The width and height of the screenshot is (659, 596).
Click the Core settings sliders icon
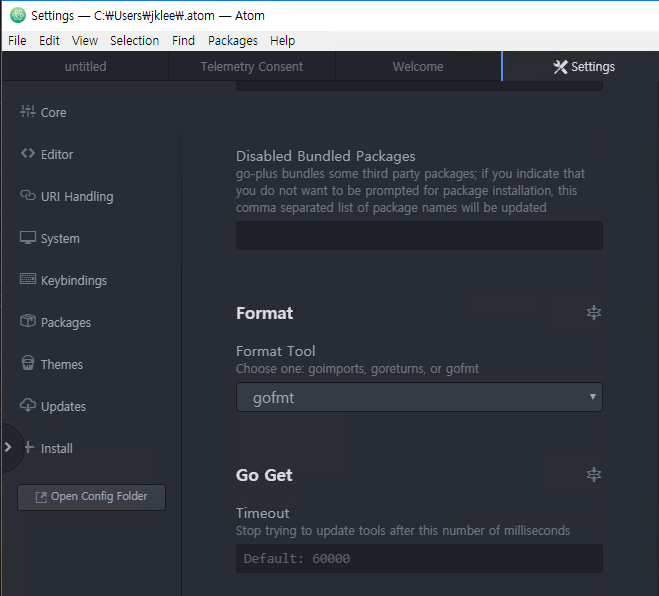click(x=28, y=112)
